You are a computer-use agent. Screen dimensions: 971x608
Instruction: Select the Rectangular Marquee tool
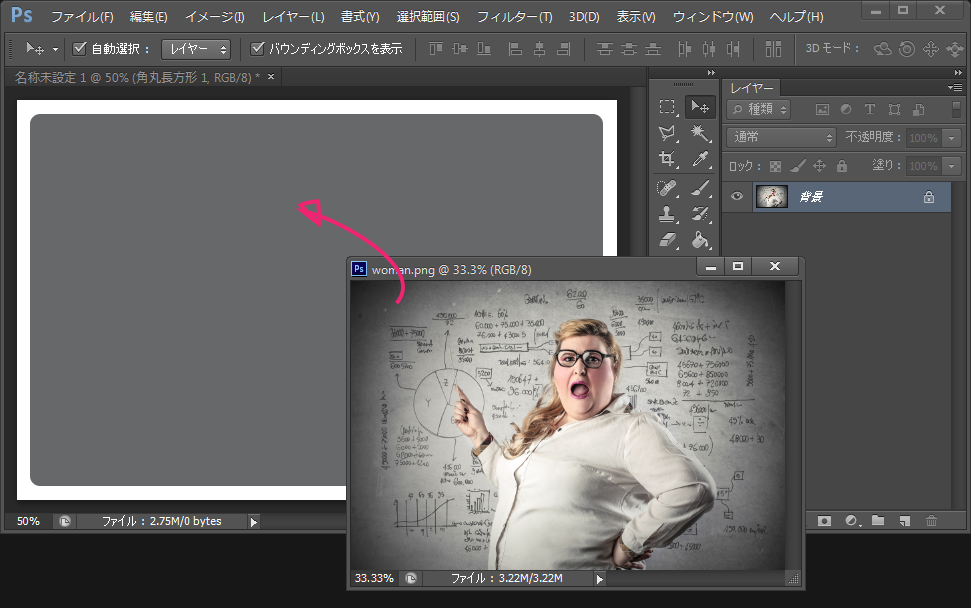point(667,107)
